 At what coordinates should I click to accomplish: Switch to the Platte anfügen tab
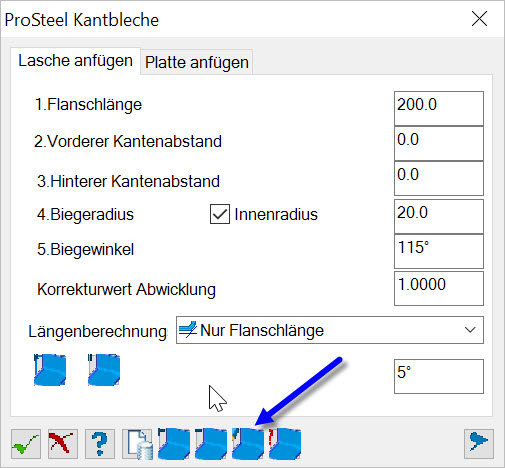pos(197,62)
